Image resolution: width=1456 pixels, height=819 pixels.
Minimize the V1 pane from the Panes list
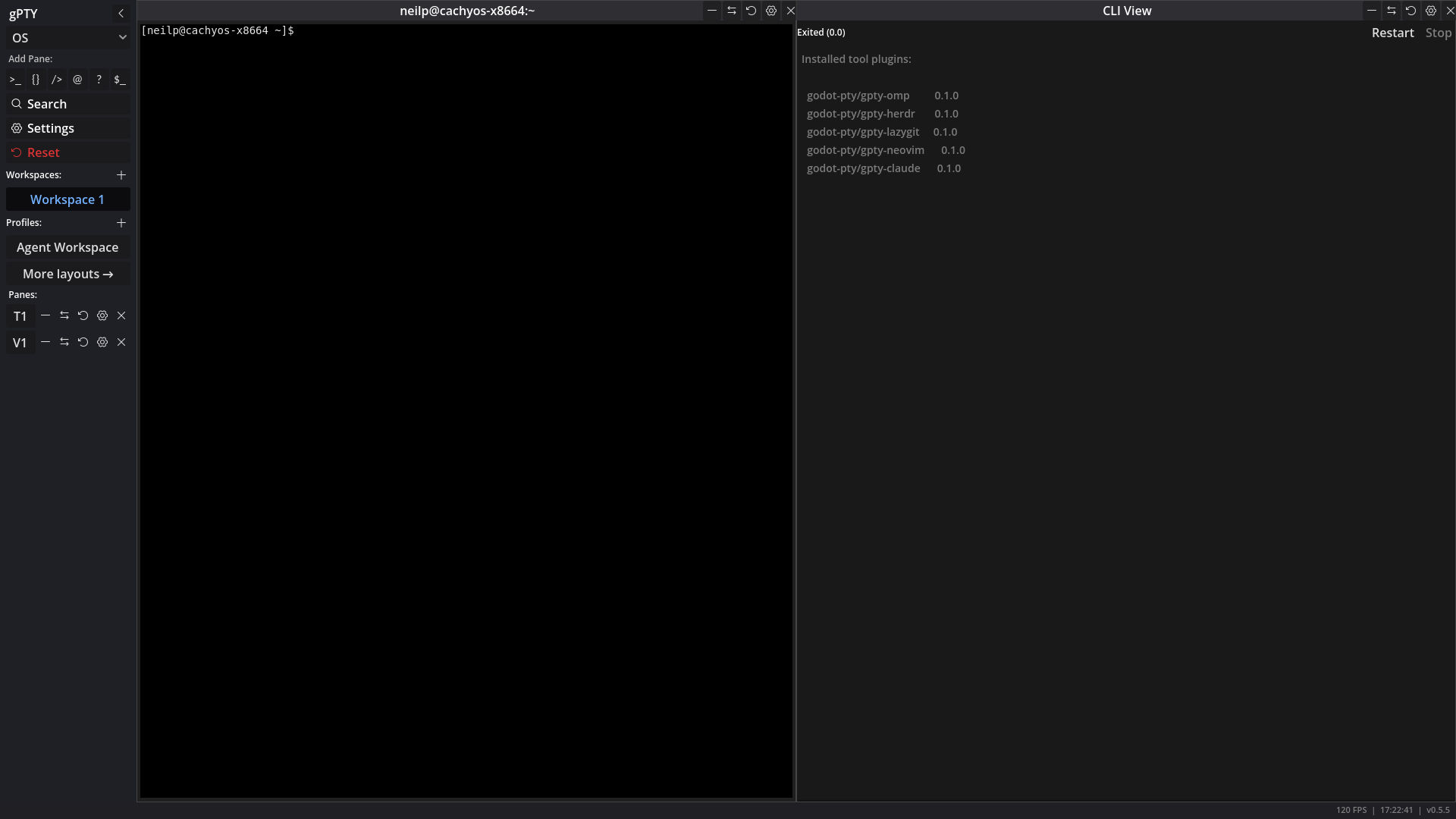(x=45, y=342)
